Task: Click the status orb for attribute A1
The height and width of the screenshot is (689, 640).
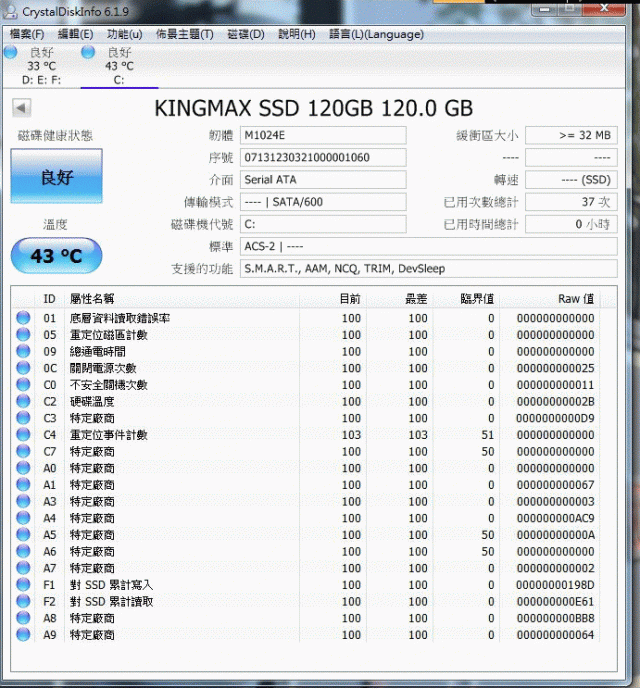Action: (23, 485)
